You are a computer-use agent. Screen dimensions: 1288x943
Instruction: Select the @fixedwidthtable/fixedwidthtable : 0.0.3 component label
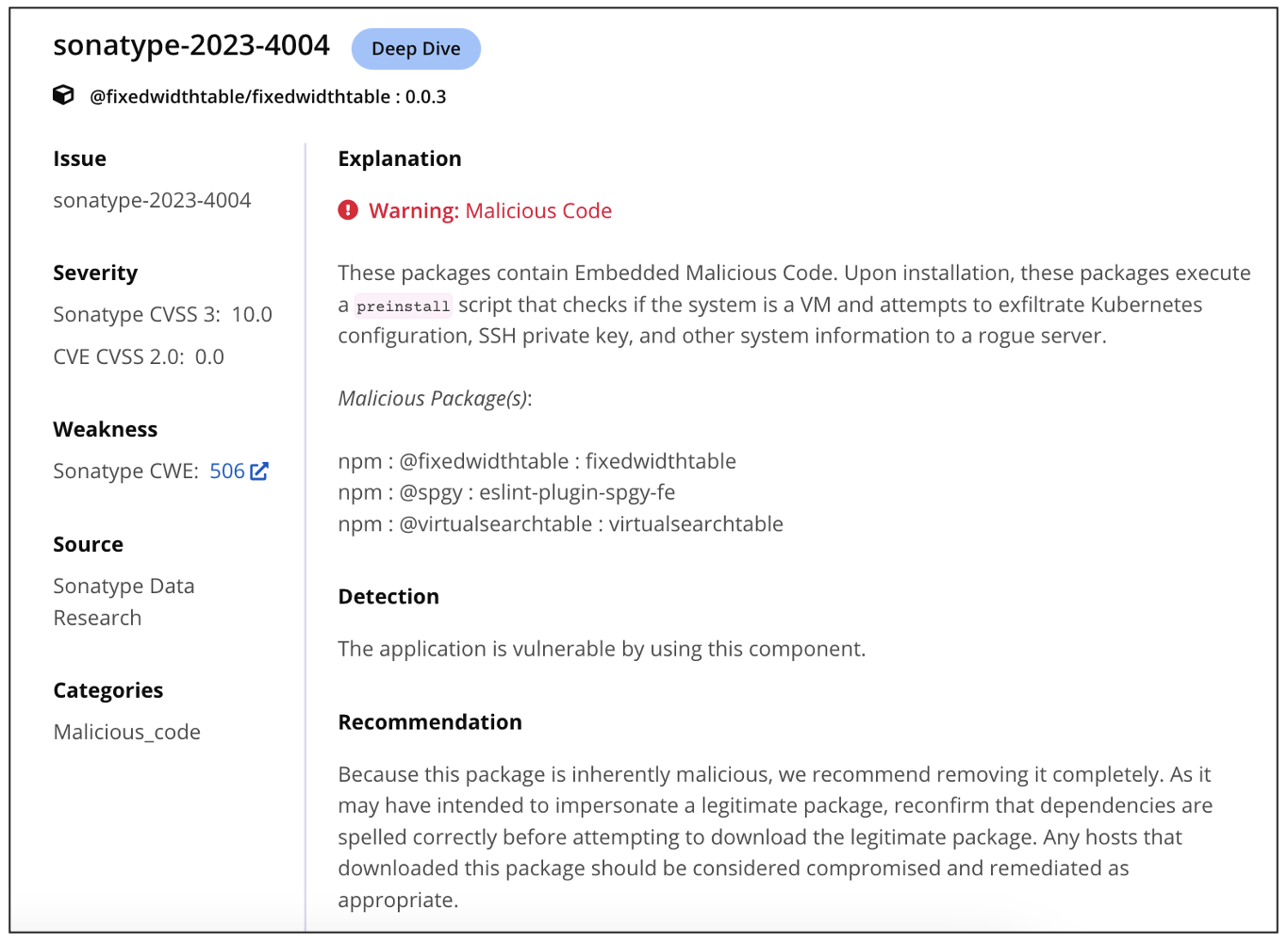coord(268,97)
